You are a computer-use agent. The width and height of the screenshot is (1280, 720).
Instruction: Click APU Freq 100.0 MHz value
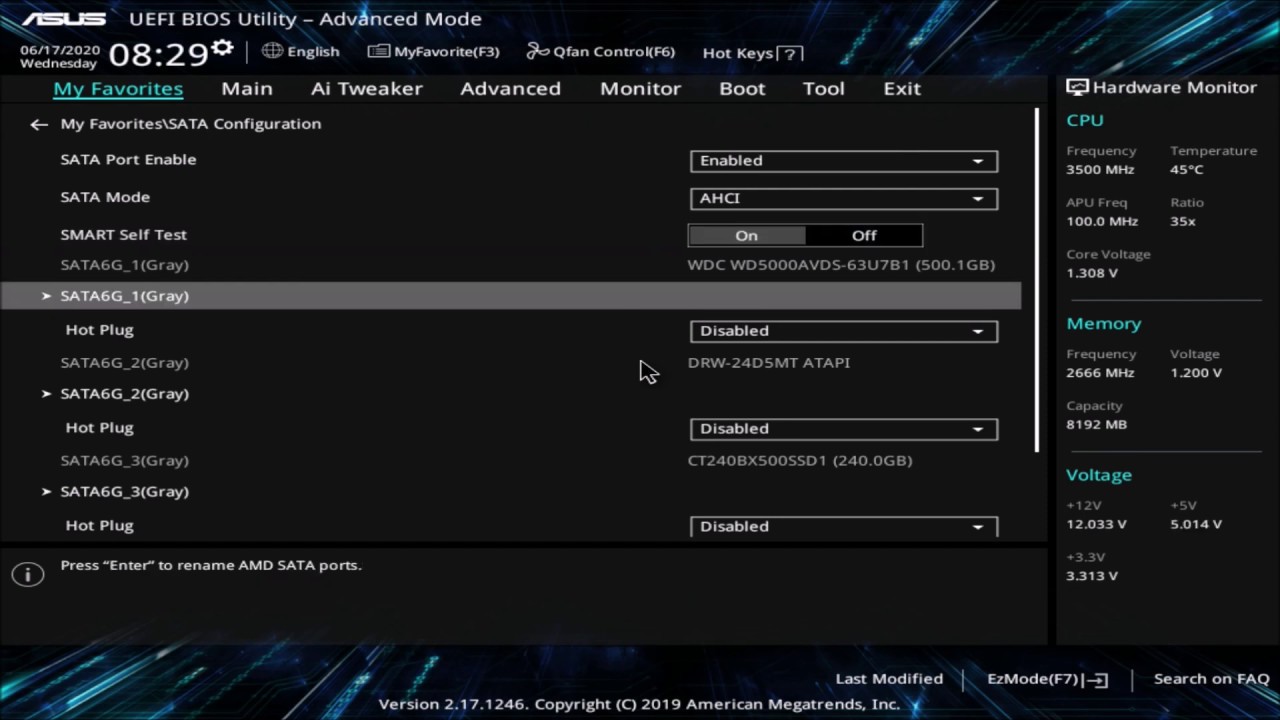coord(1102,222)
